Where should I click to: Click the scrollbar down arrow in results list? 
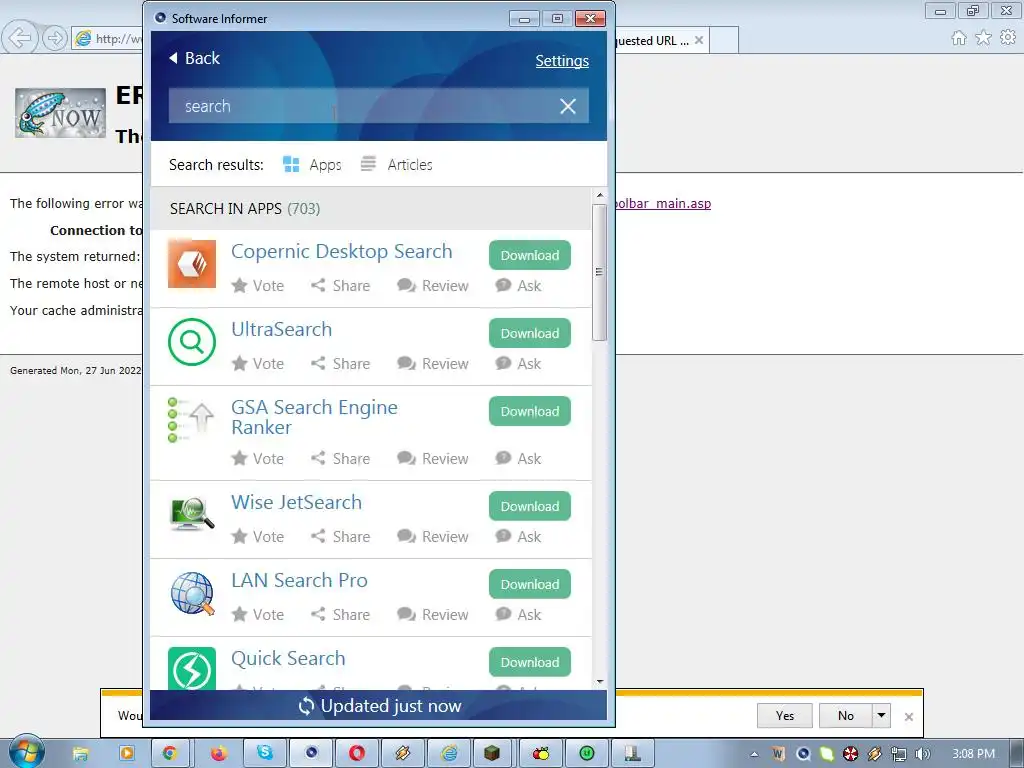pos(600,682)
